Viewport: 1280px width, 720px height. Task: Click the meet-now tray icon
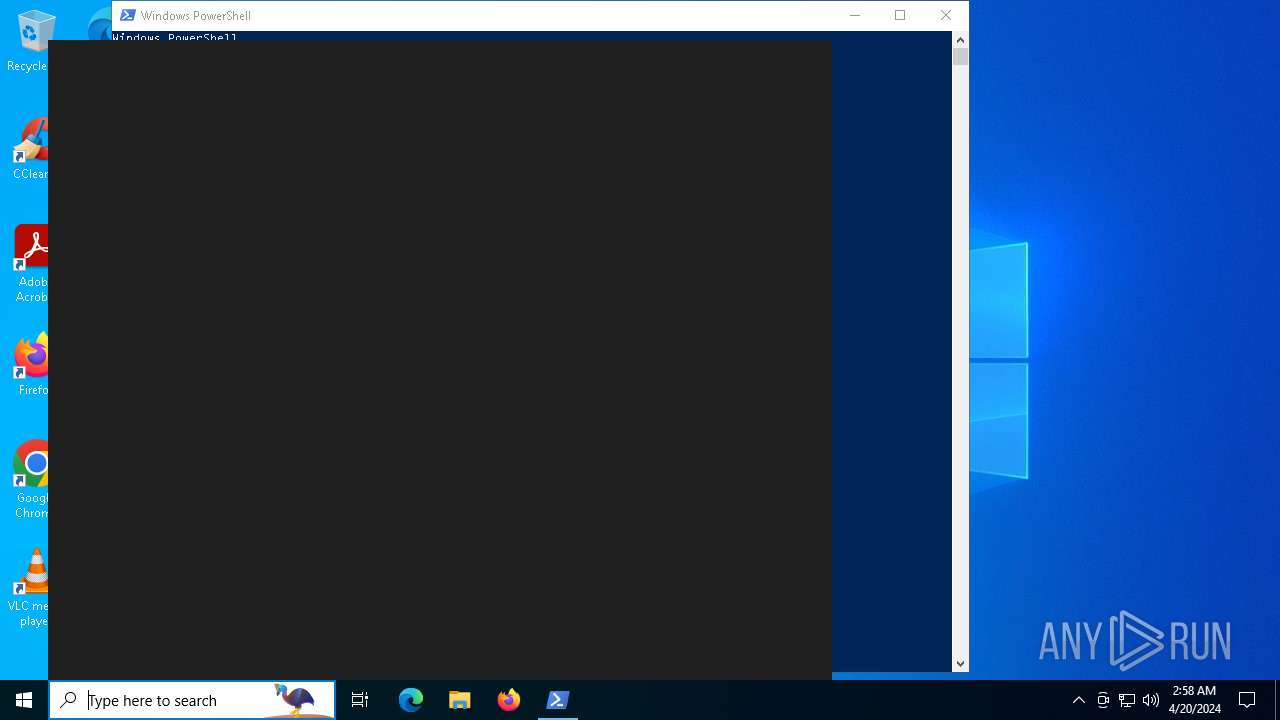tap(1103, 700)
